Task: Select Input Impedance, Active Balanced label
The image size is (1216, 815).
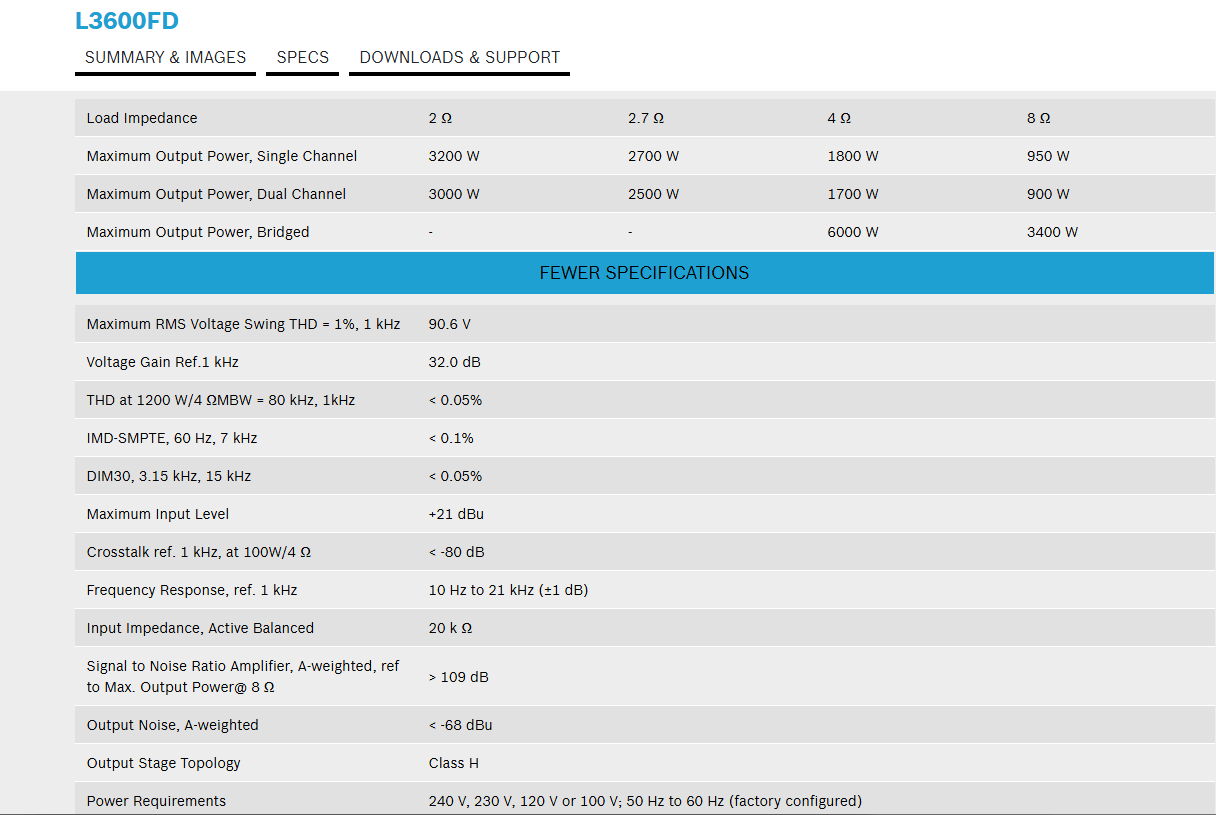Action: click(x=200, y=628)
